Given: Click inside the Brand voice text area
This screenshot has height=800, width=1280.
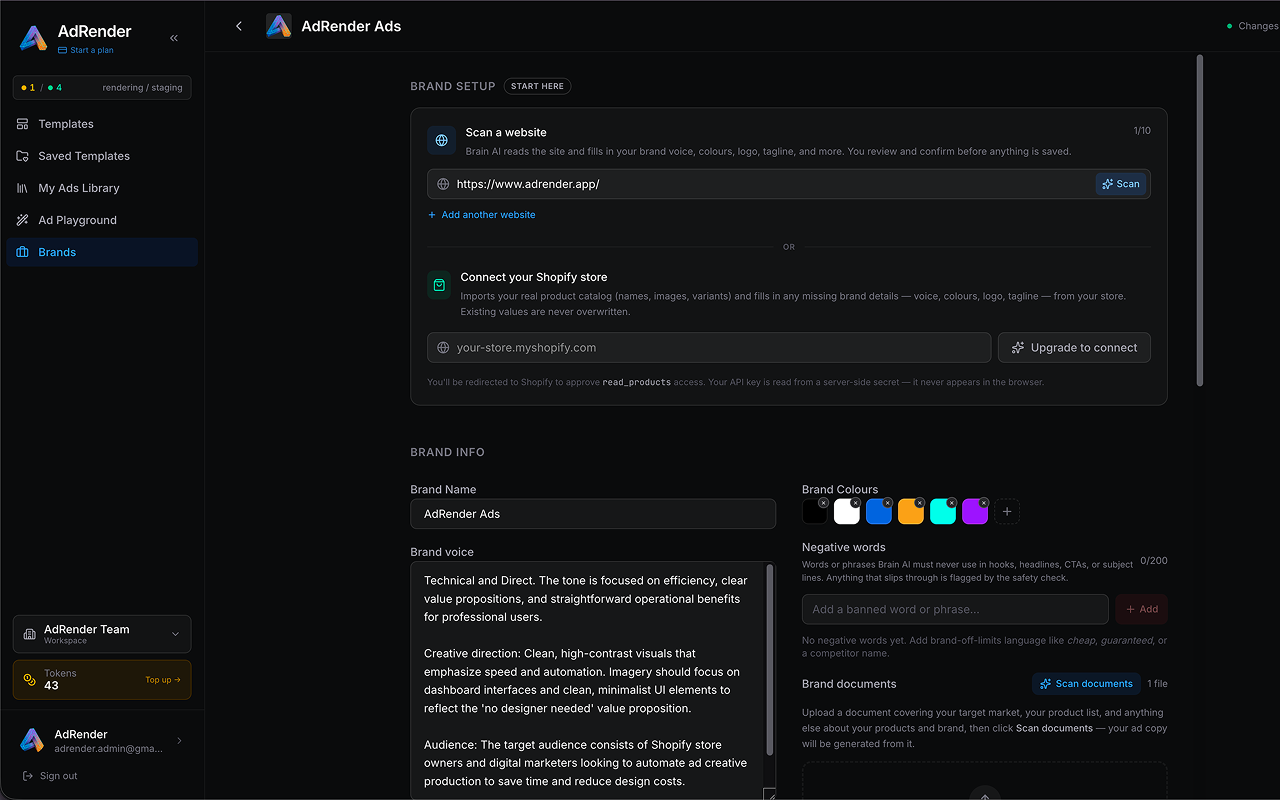Looking at the screenshot, I should [x=587, y=680].
